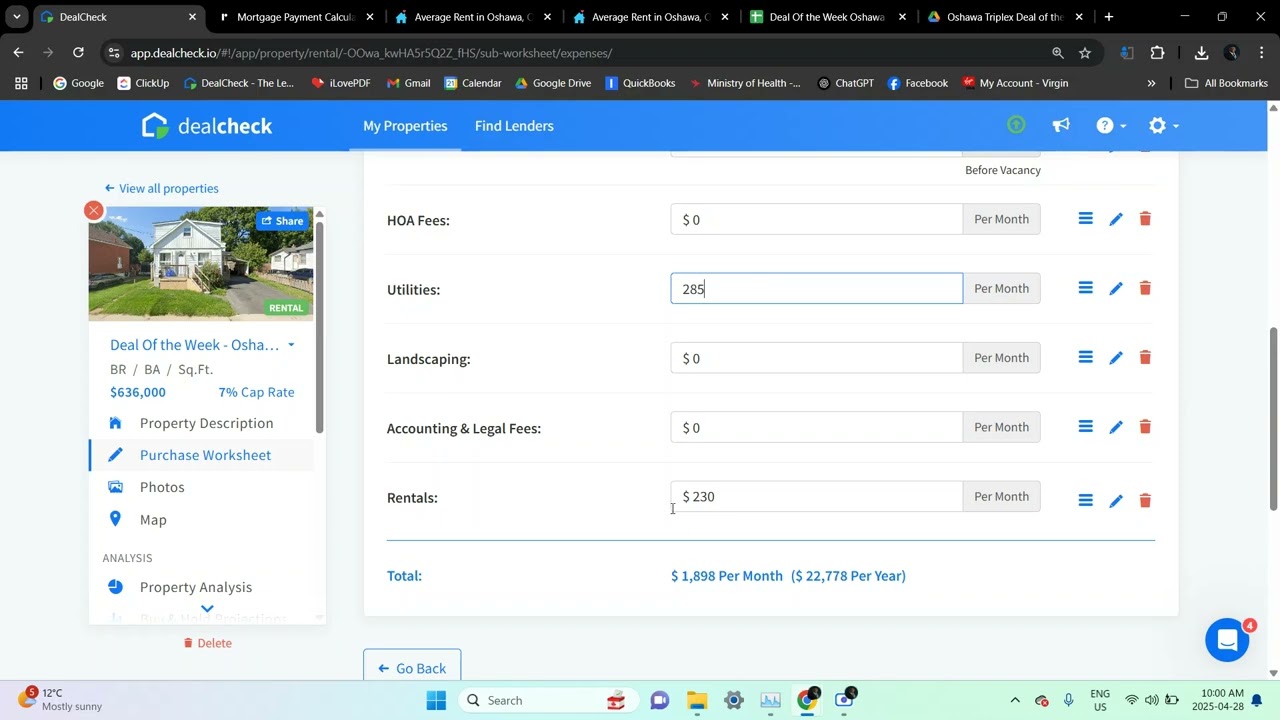Bookmark this page with the star icon
The image size is (1280, 720).
pos(1085,53)
